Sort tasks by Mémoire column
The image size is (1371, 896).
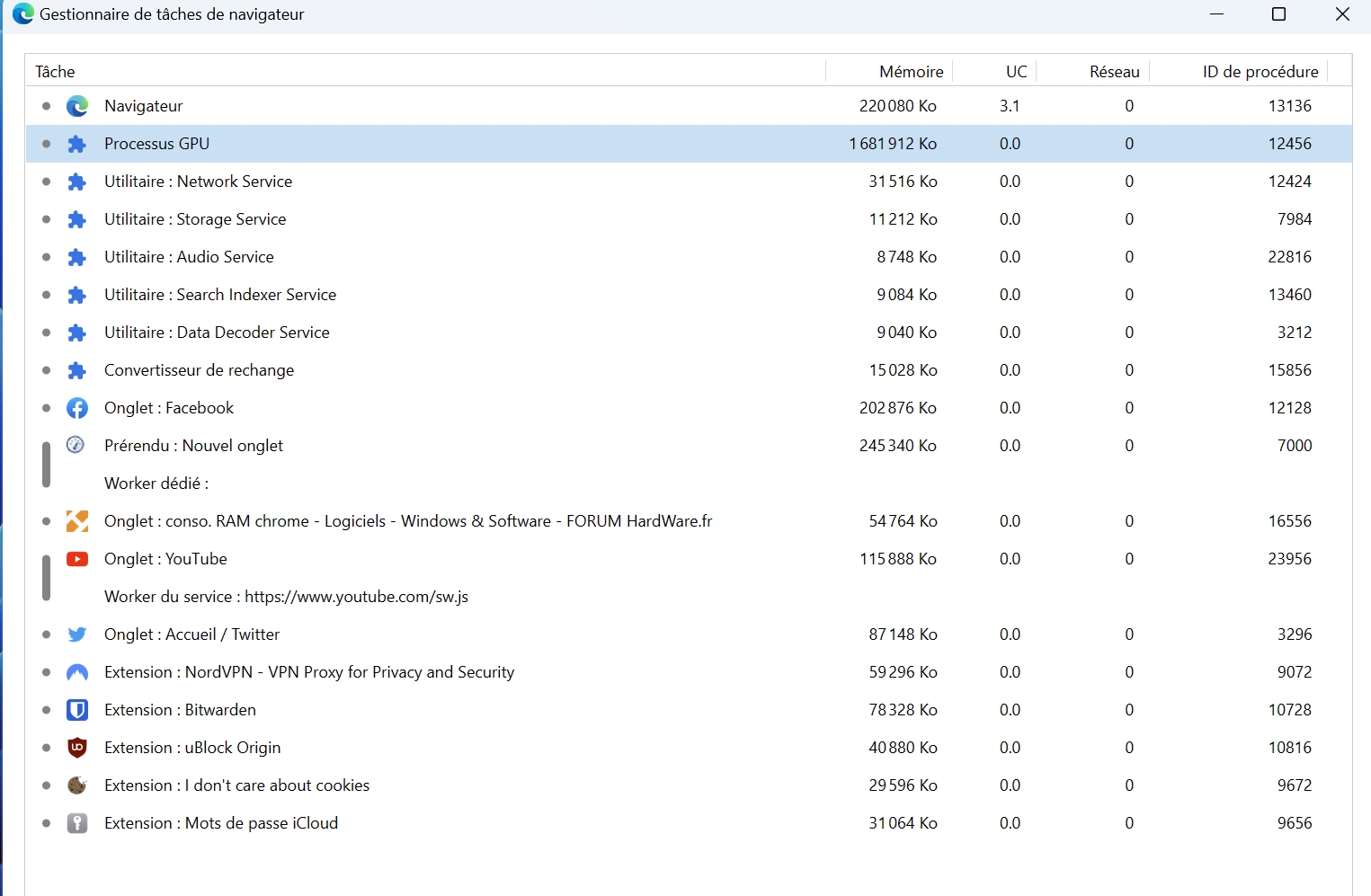[x=911, y=72]
